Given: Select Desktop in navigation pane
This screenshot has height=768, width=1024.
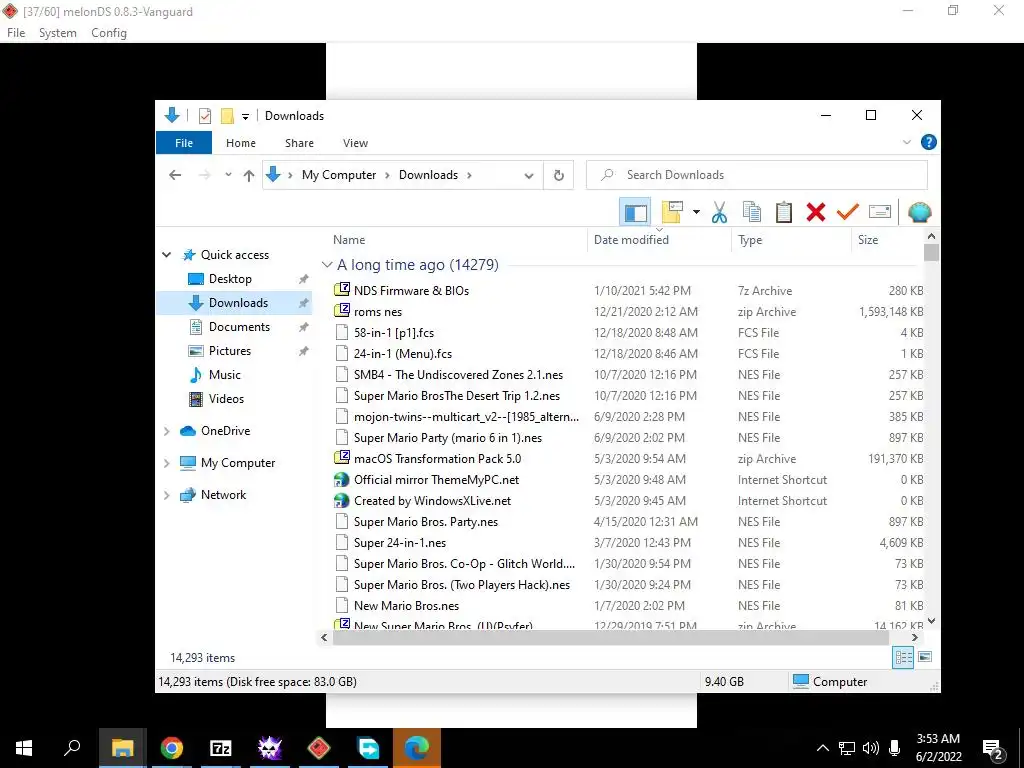Looking at the screenshot, I should 230,279.
